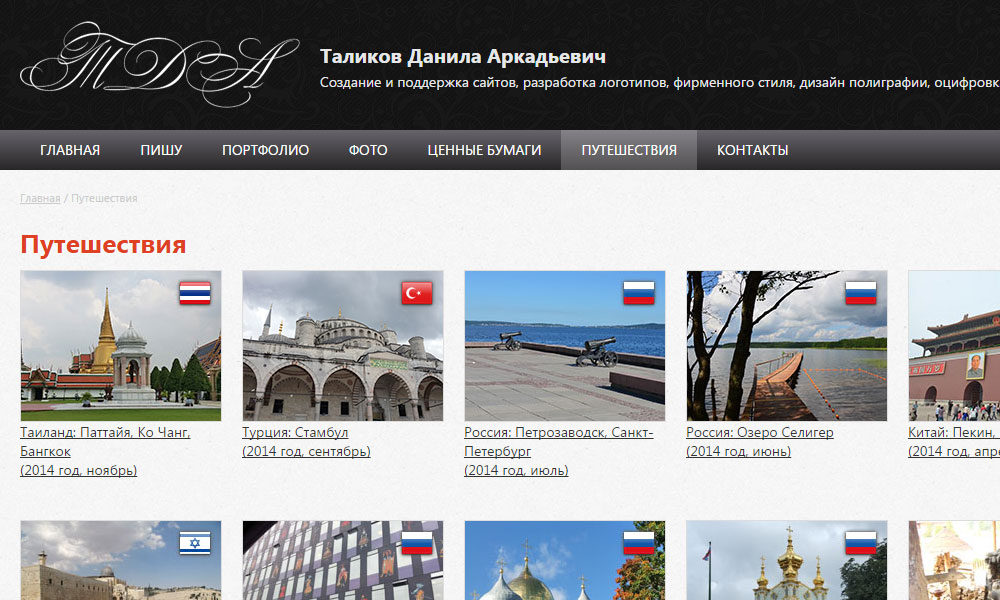This screenshot has width=1000, height=600.
Task: Open the Фото menu item
Action: [368, 150]
